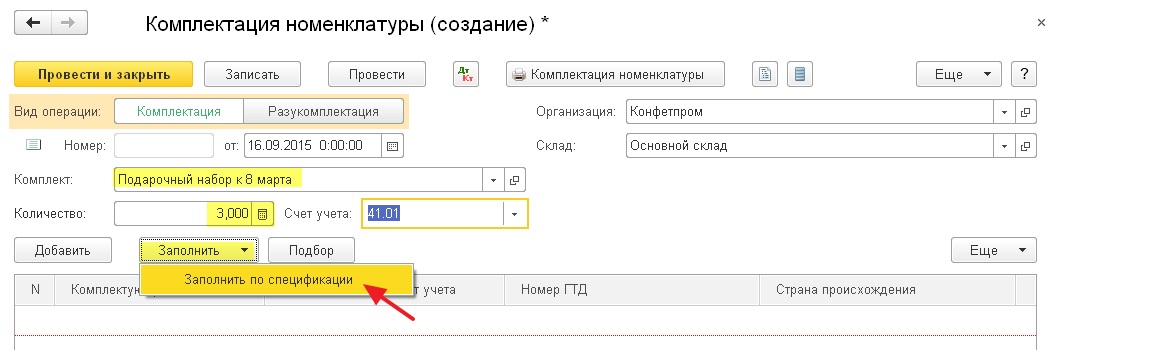Click the Заполнить menu button
1163x361 pixels.
tap(199, 250)
